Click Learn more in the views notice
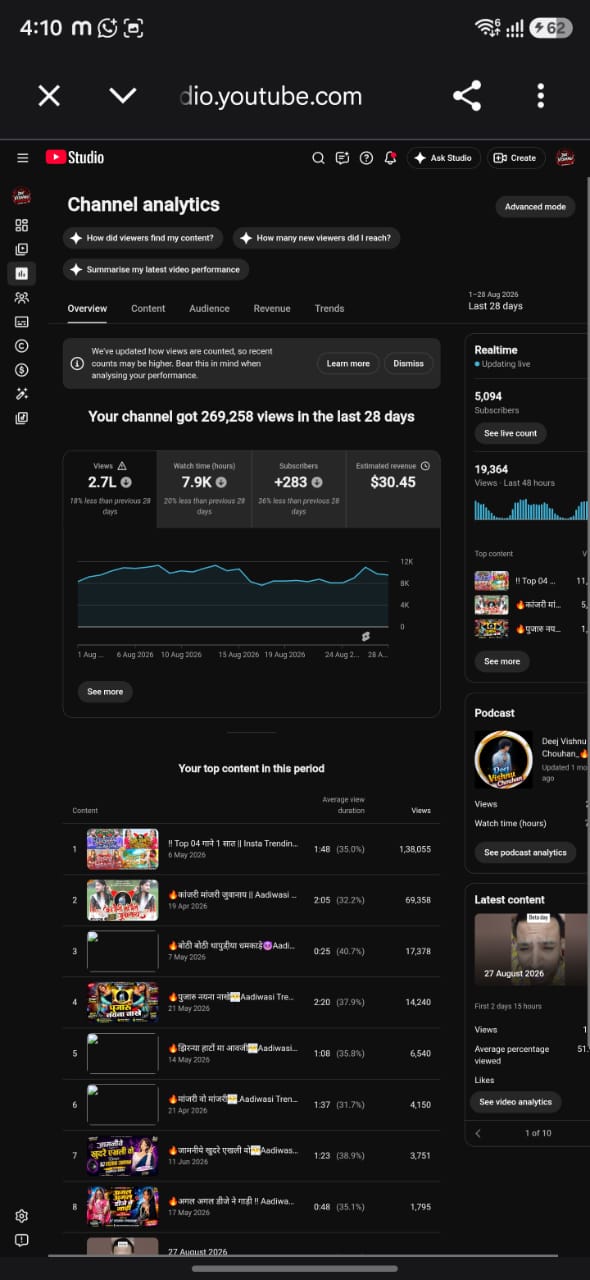Image resolution: width=590 pixels, height=1280 pixels. [348, 363]
